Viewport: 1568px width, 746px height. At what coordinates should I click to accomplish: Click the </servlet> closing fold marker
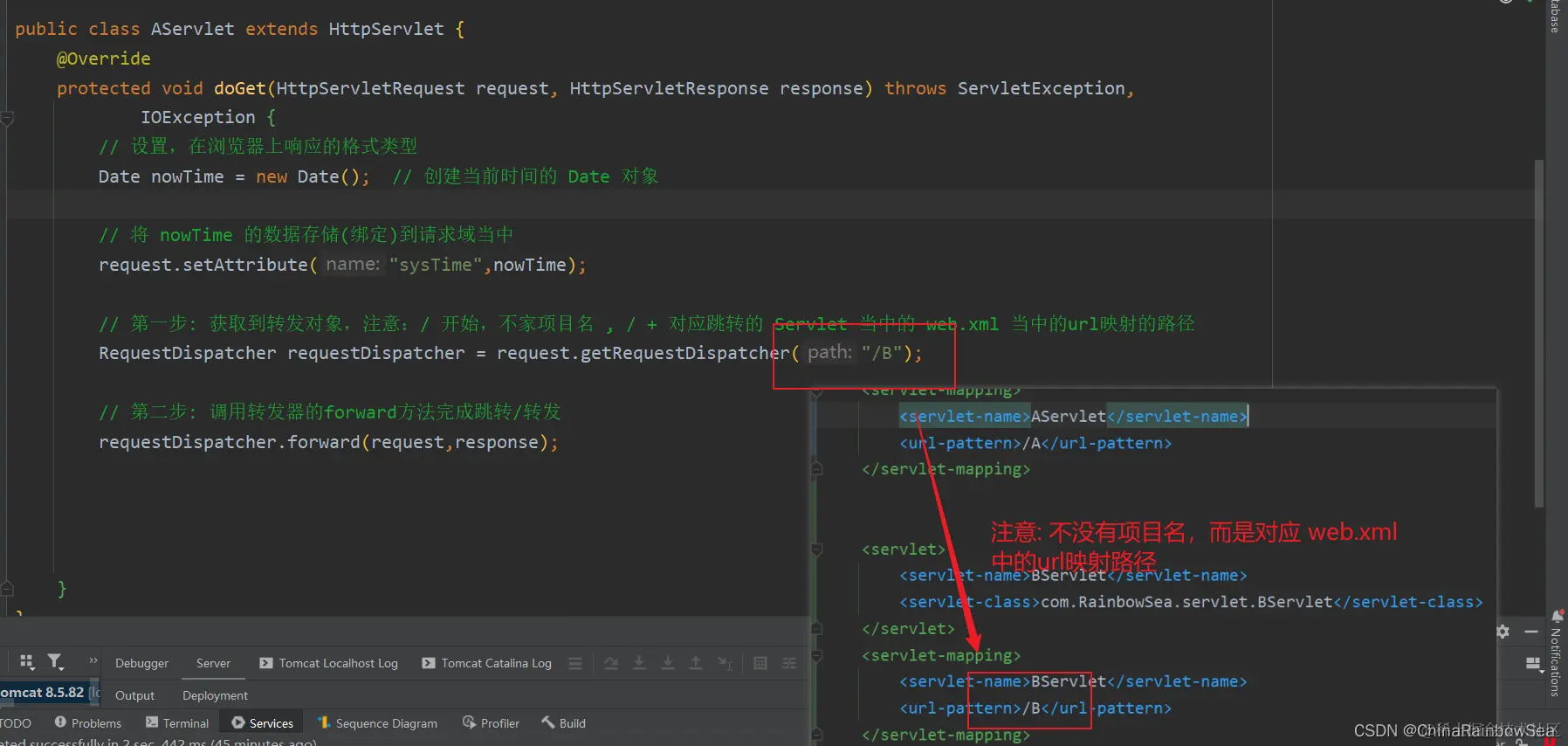817,629
